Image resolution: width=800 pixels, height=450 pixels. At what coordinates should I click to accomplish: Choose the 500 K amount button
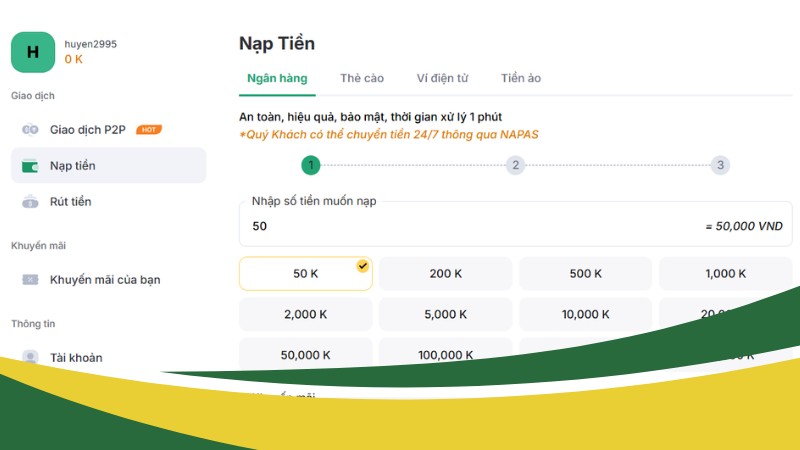coord(585,274)
